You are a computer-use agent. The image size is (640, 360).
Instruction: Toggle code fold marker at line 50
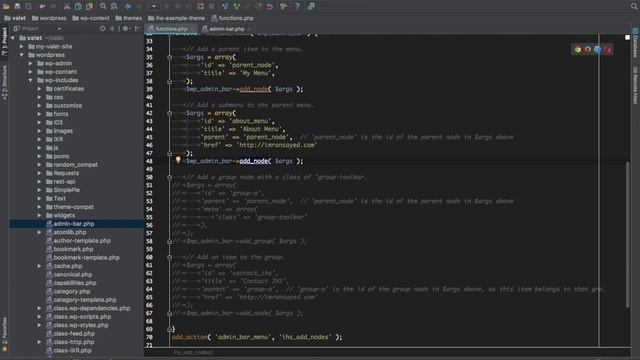click(169, 177)
